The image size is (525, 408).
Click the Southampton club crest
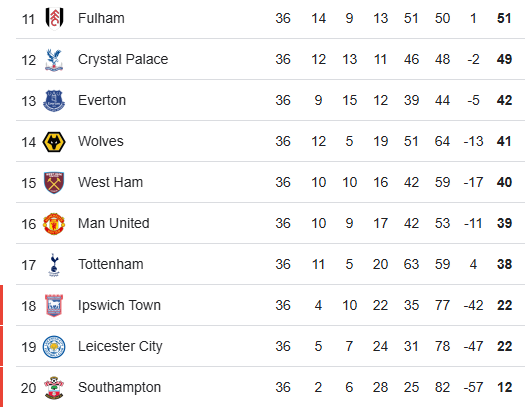point(54,388)
